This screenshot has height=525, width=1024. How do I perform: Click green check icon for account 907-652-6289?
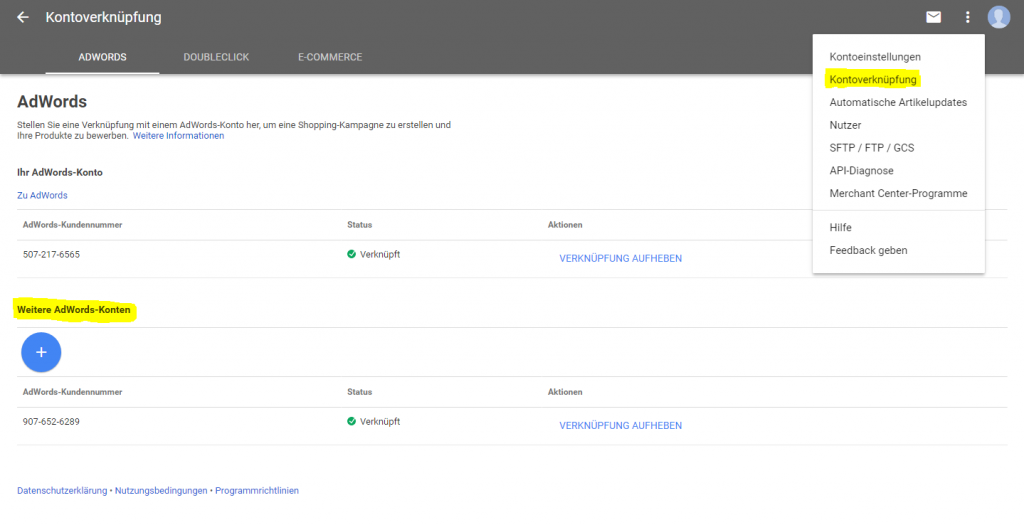click(x=351, y=421)
